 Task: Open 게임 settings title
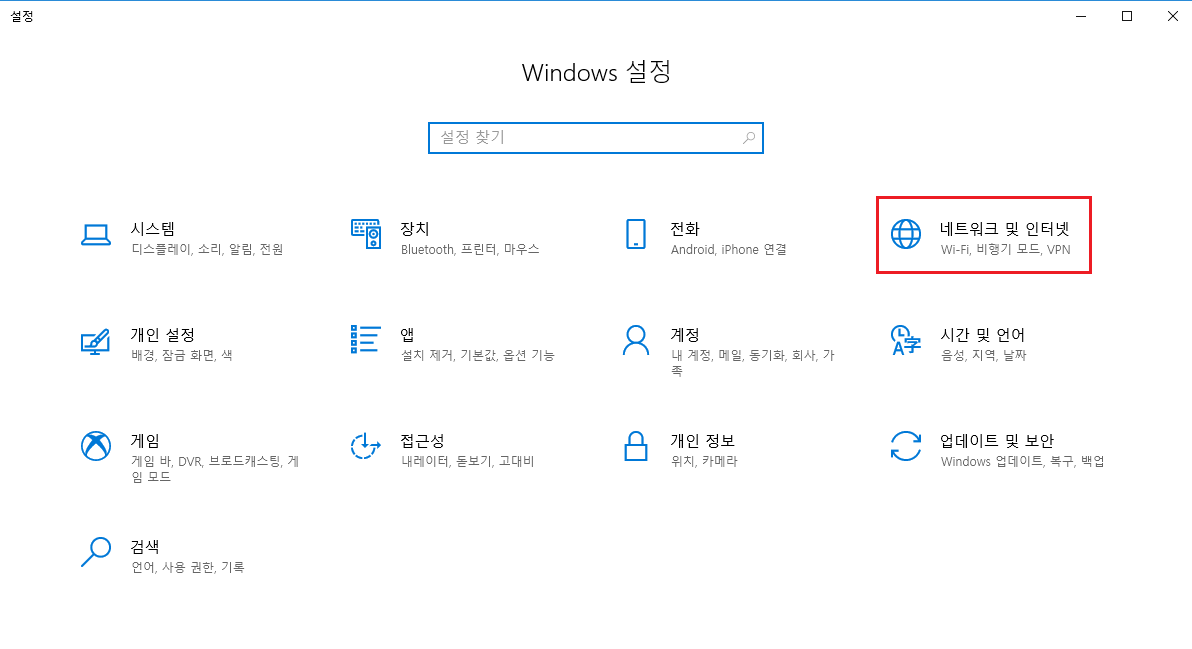click(x=145, y=441)
